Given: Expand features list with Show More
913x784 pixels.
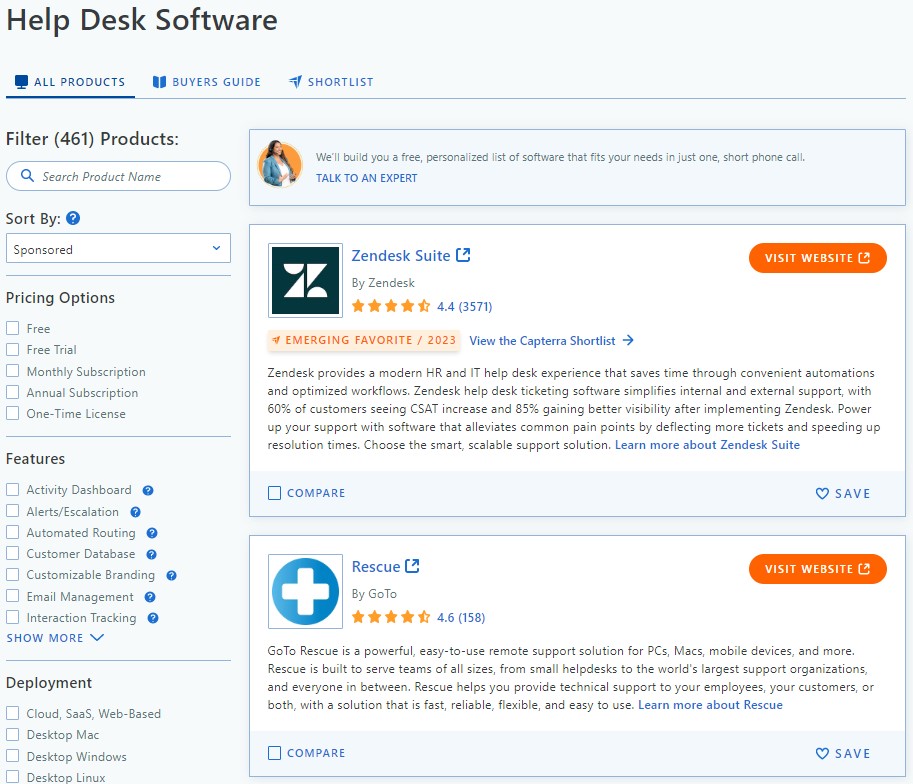Looking at the screenshot, I should pos(55,638).
